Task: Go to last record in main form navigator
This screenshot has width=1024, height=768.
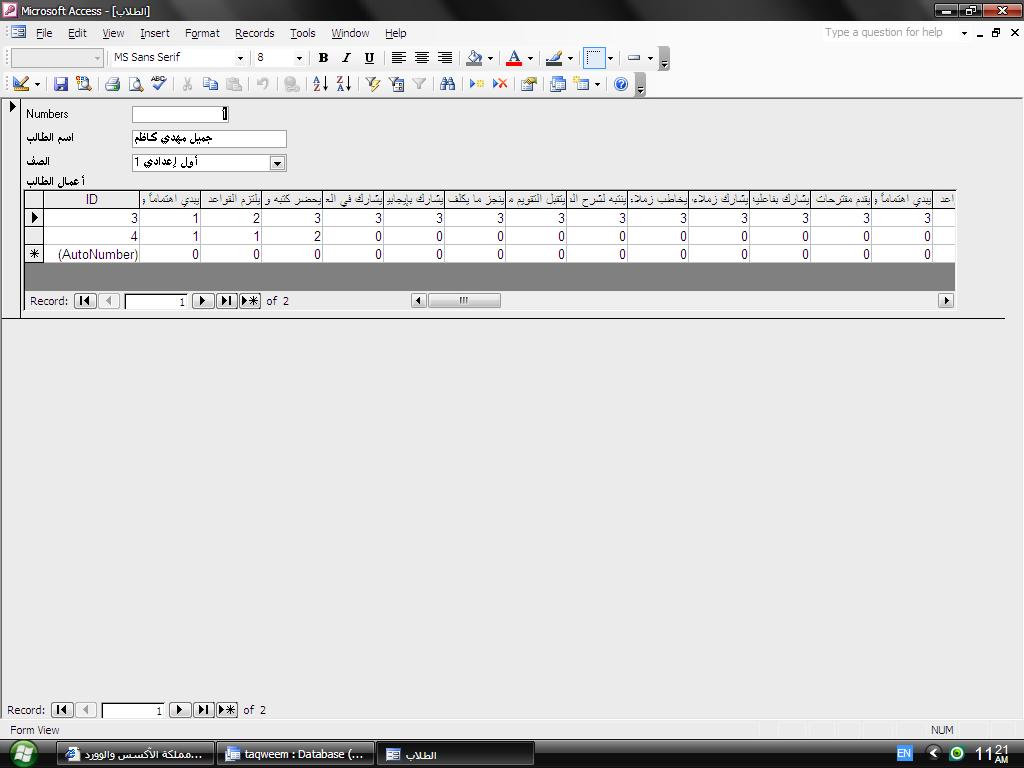Action: coord(203,710)
